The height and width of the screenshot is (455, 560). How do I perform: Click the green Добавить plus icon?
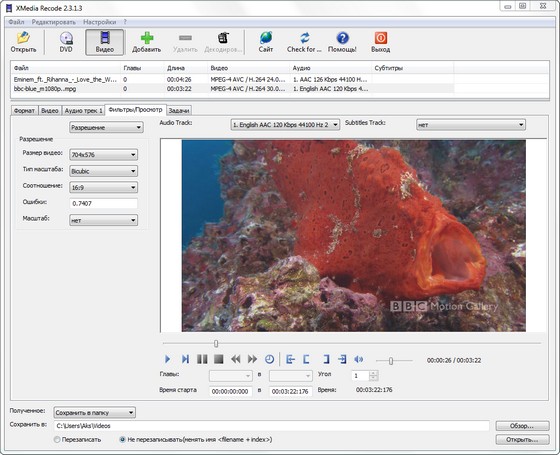point(147,38)
